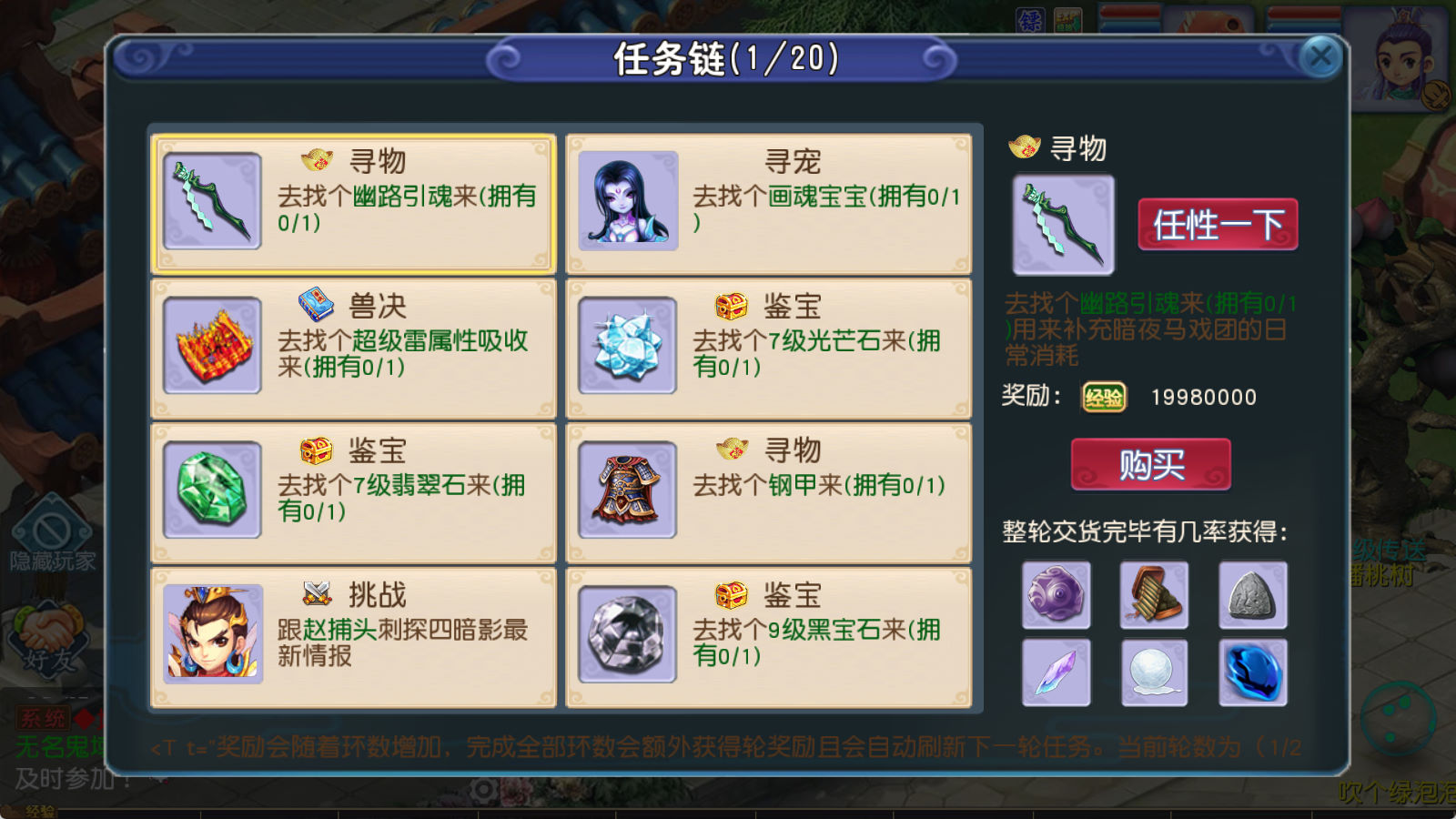Click the 任性一下 red button
The width and height of the screenshot is (1456, 819).
pyautogui.click(x=1218, y=224)
